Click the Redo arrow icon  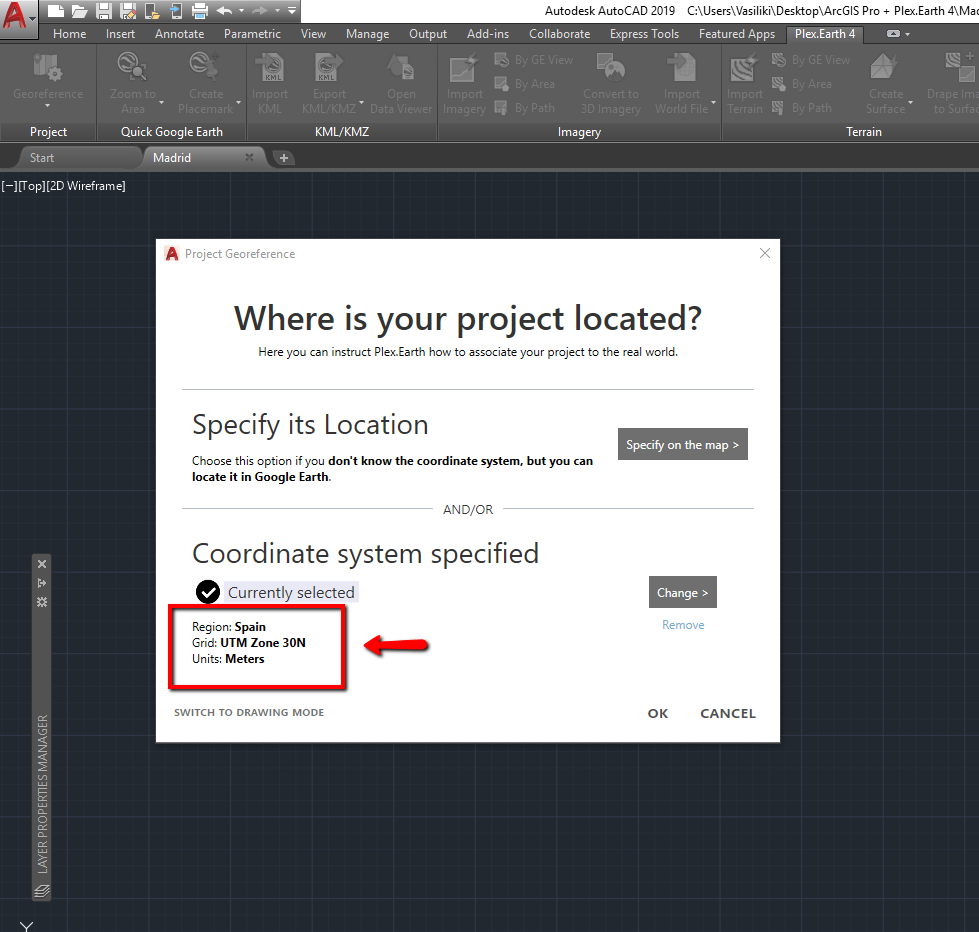260,11
